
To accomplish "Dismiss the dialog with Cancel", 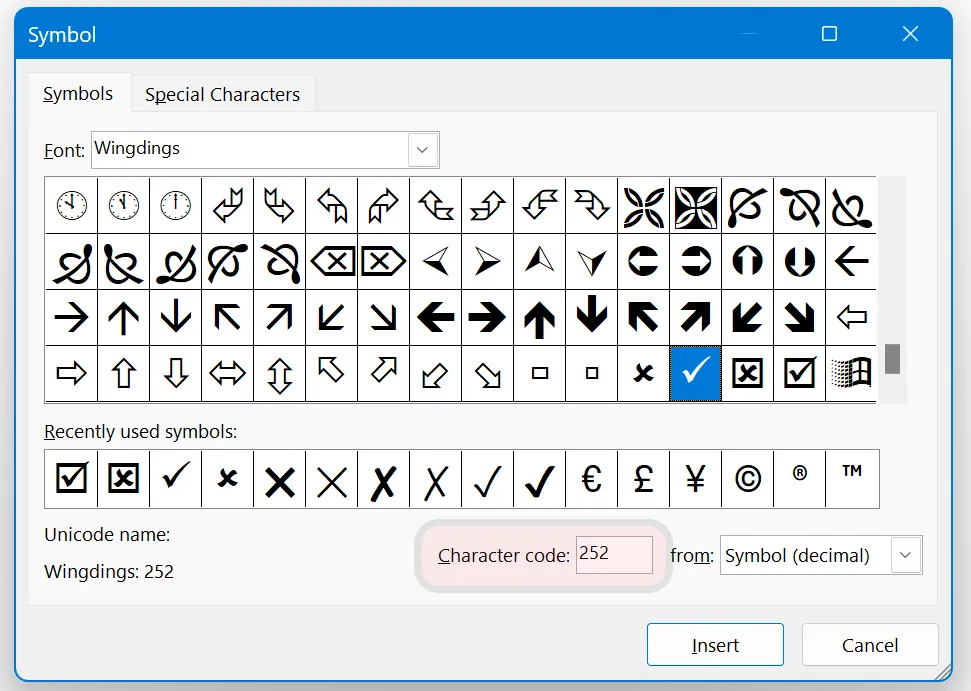I will click(x=869, y=644).
